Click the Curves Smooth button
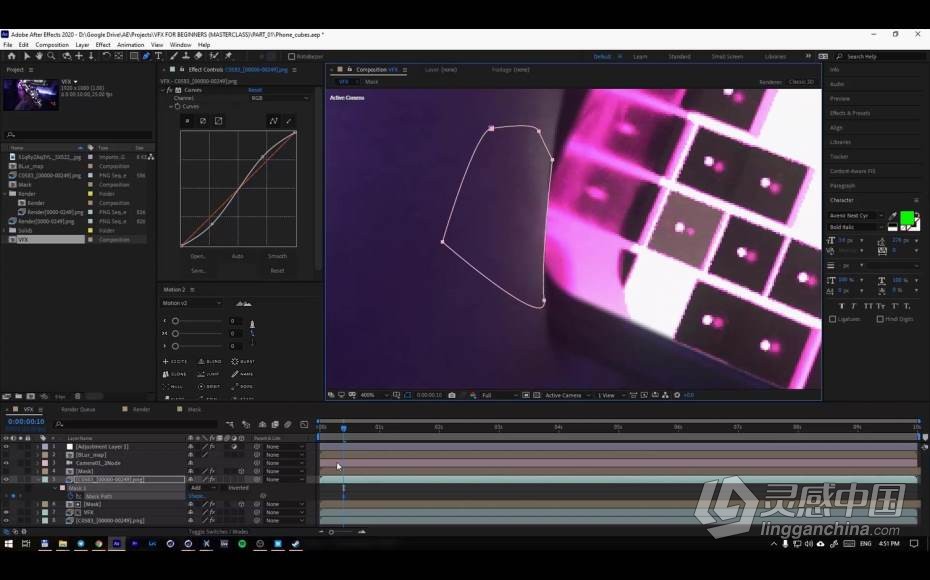The image size is (930, 580). pos(277,256)
